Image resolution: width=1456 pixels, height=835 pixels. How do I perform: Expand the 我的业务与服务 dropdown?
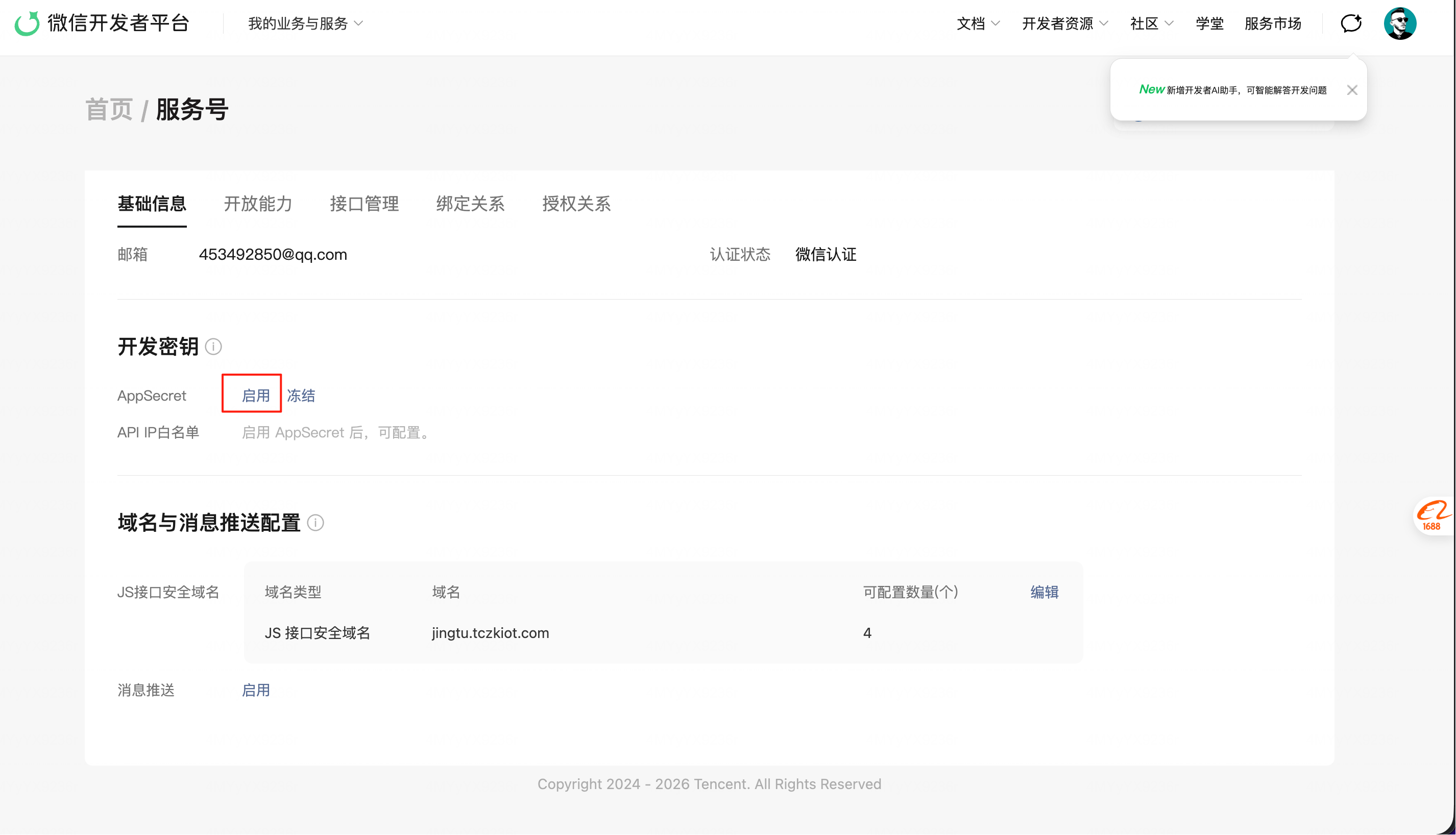click(x=306, y=23)
